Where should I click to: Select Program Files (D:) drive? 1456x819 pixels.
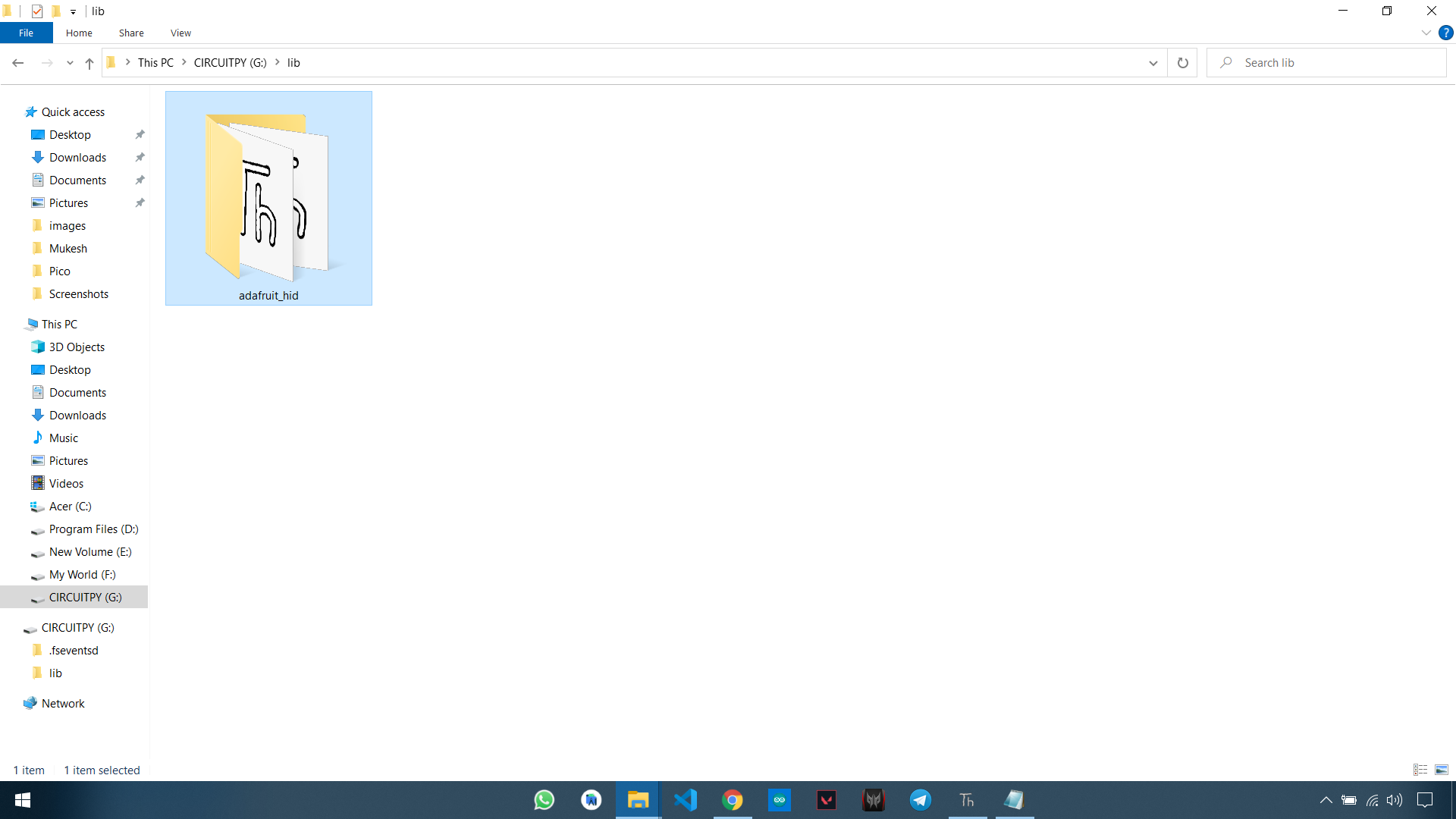click(93, 529)
